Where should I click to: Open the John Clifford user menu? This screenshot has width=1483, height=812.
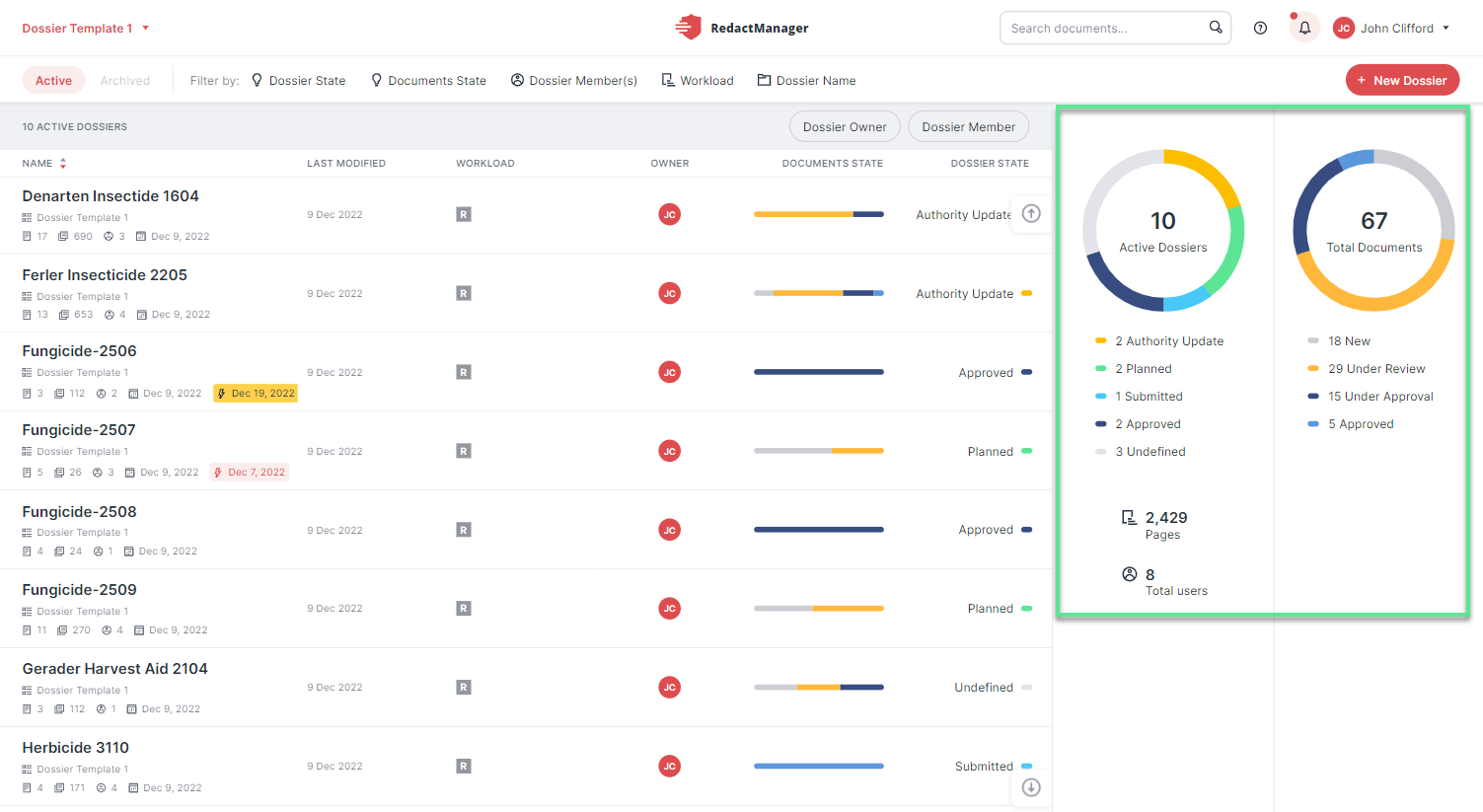pos(1392,28)
